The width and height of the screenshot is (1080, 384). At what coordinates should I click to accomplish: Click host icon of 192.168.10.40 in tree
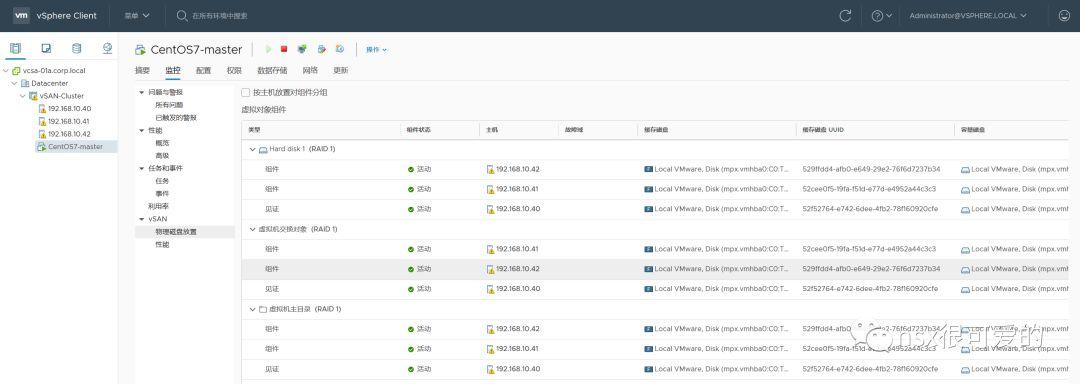(42, 109)
